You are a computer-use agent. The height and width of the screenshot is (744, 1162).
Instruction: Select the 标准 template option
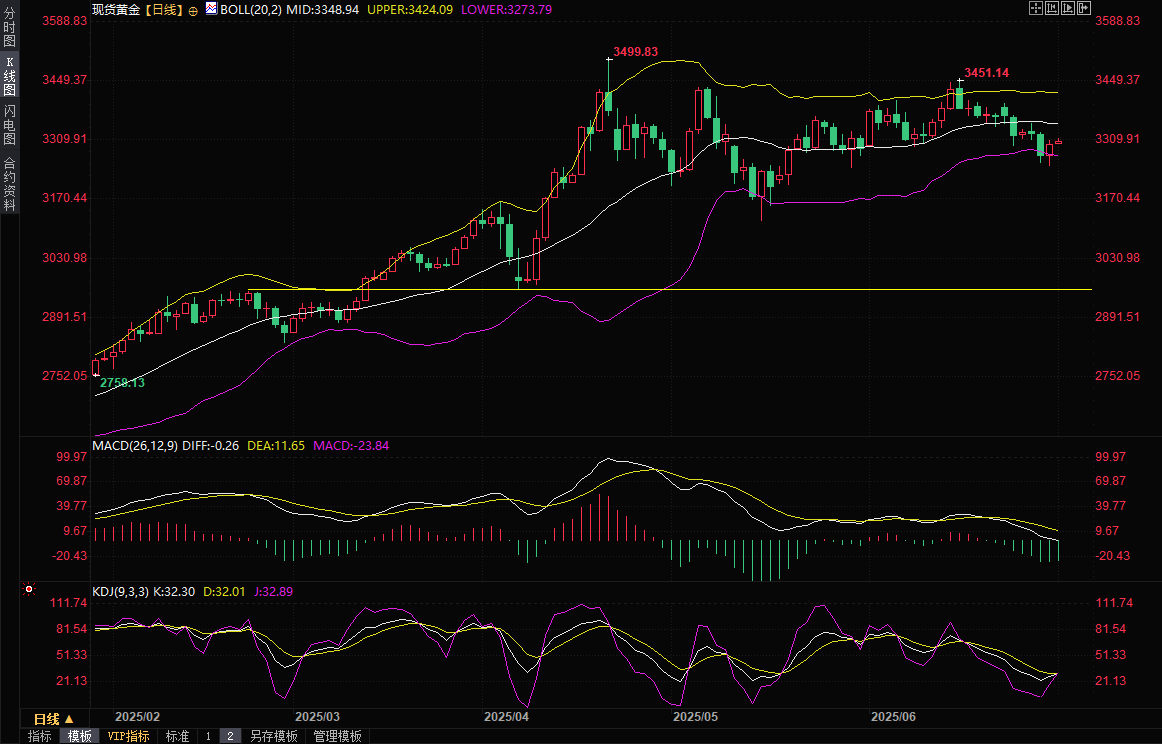177,736
